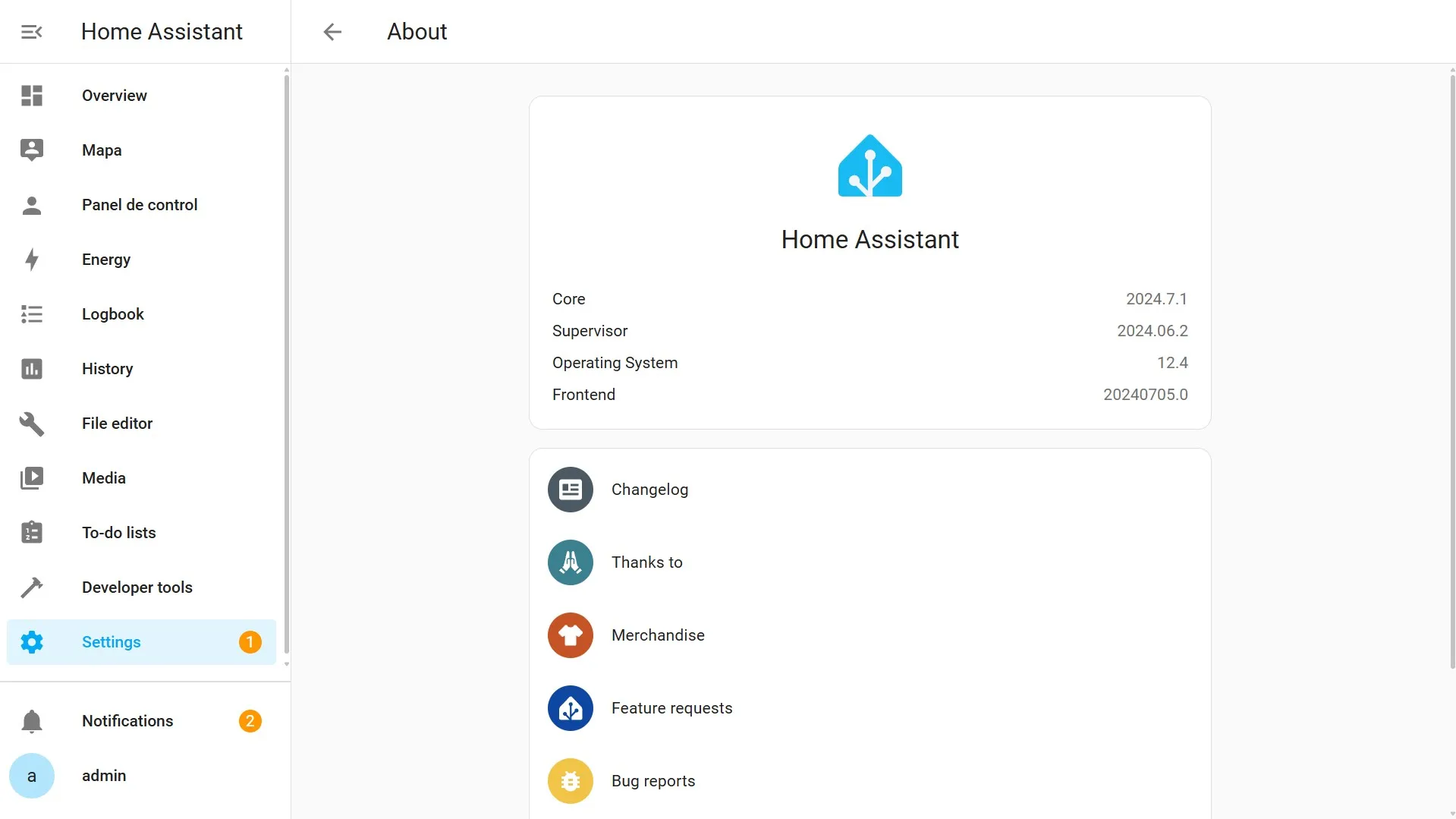Click the Bug reports bug icon
Image resolution: width=1456 pixels, height=819 pixels.
coord(571,781)
